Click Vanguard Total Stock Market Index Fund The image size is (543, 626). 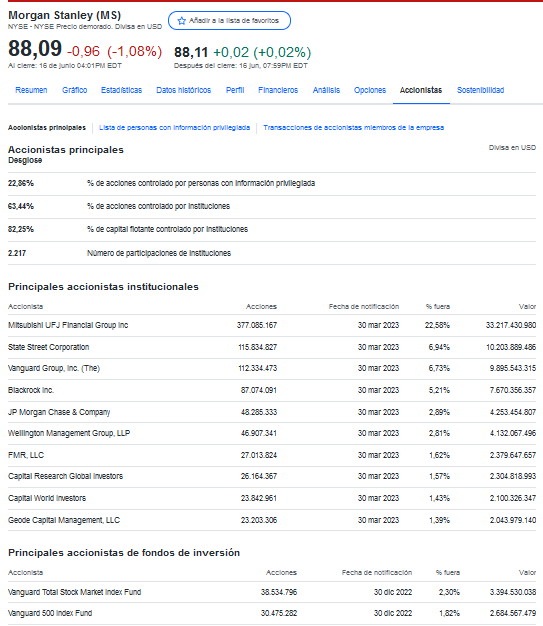point(74,592)
